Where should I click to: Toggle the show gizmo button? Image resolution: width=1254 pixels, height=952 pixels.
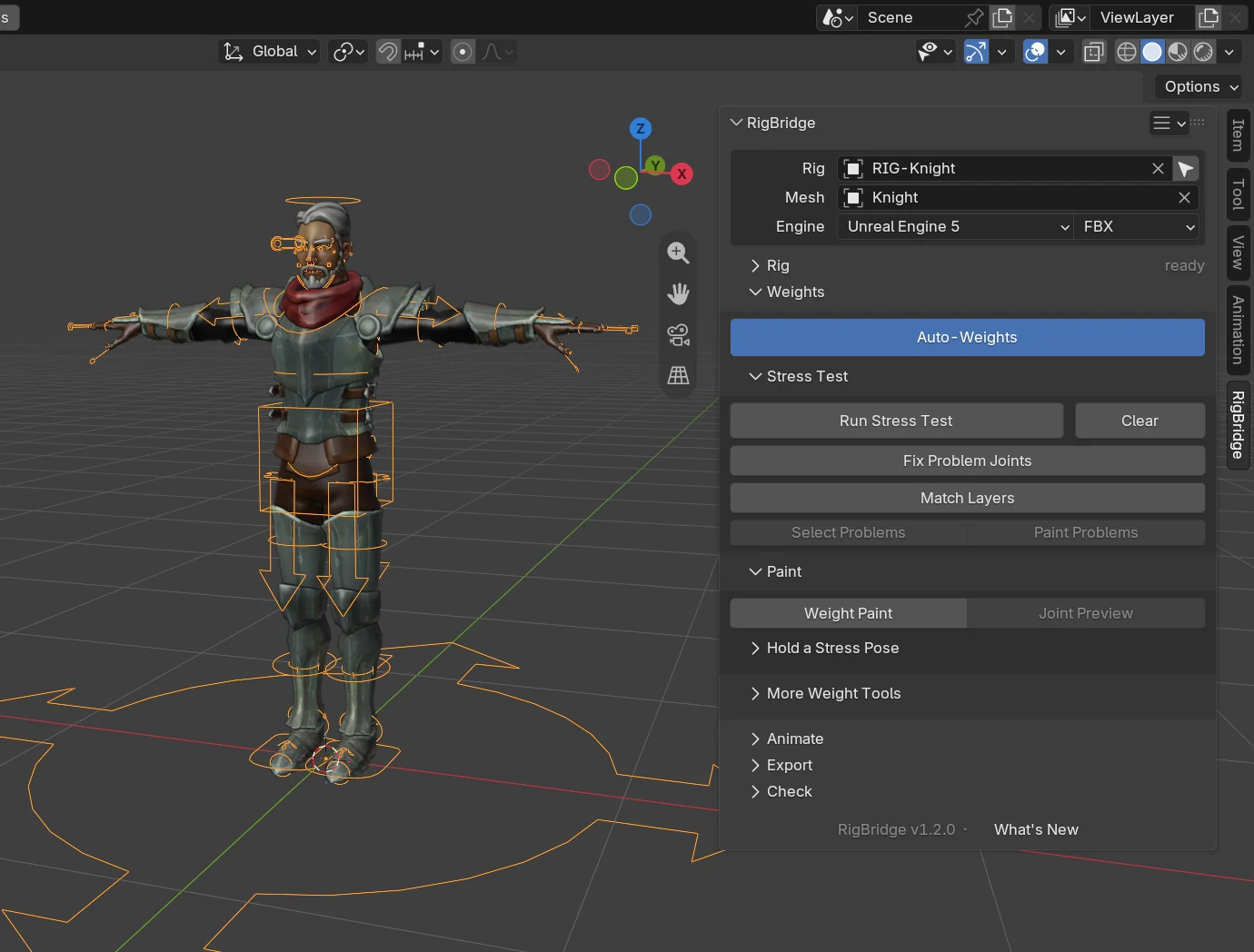tap(976, 52)
